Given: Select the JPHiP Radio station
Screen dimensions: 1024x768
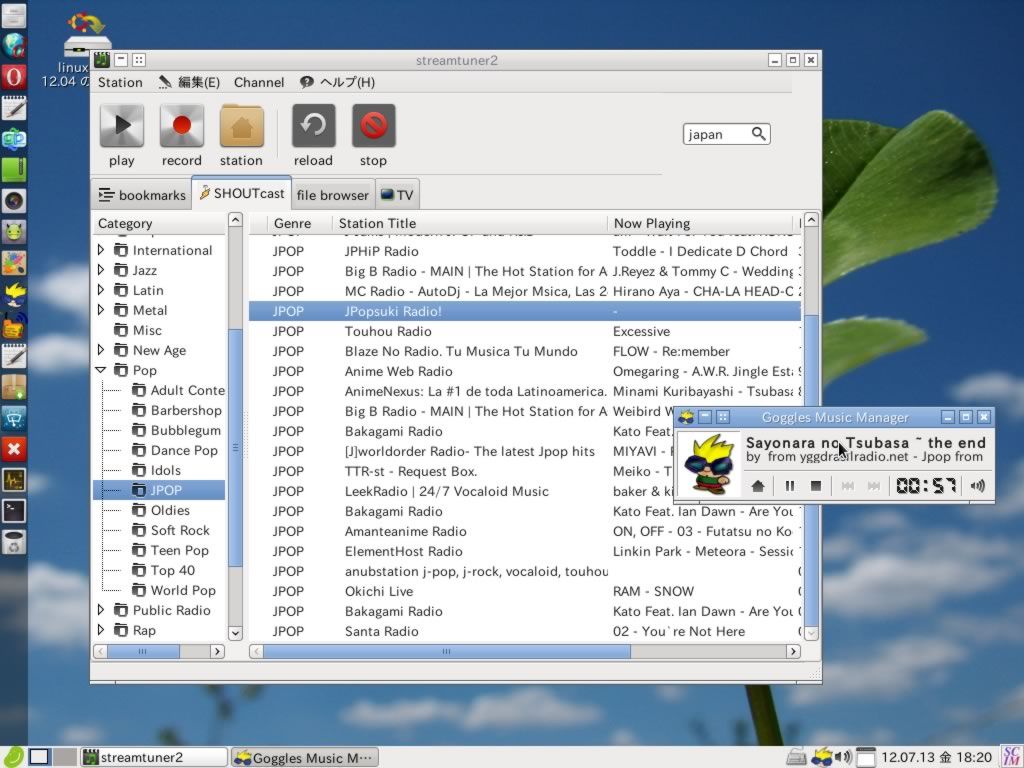Looking at the screenshot, I should point(524,251).
